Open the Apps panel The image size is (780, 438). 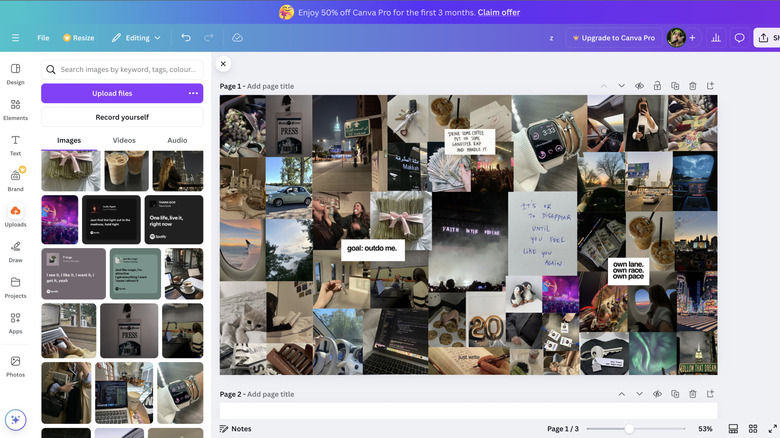coord(15,324)
